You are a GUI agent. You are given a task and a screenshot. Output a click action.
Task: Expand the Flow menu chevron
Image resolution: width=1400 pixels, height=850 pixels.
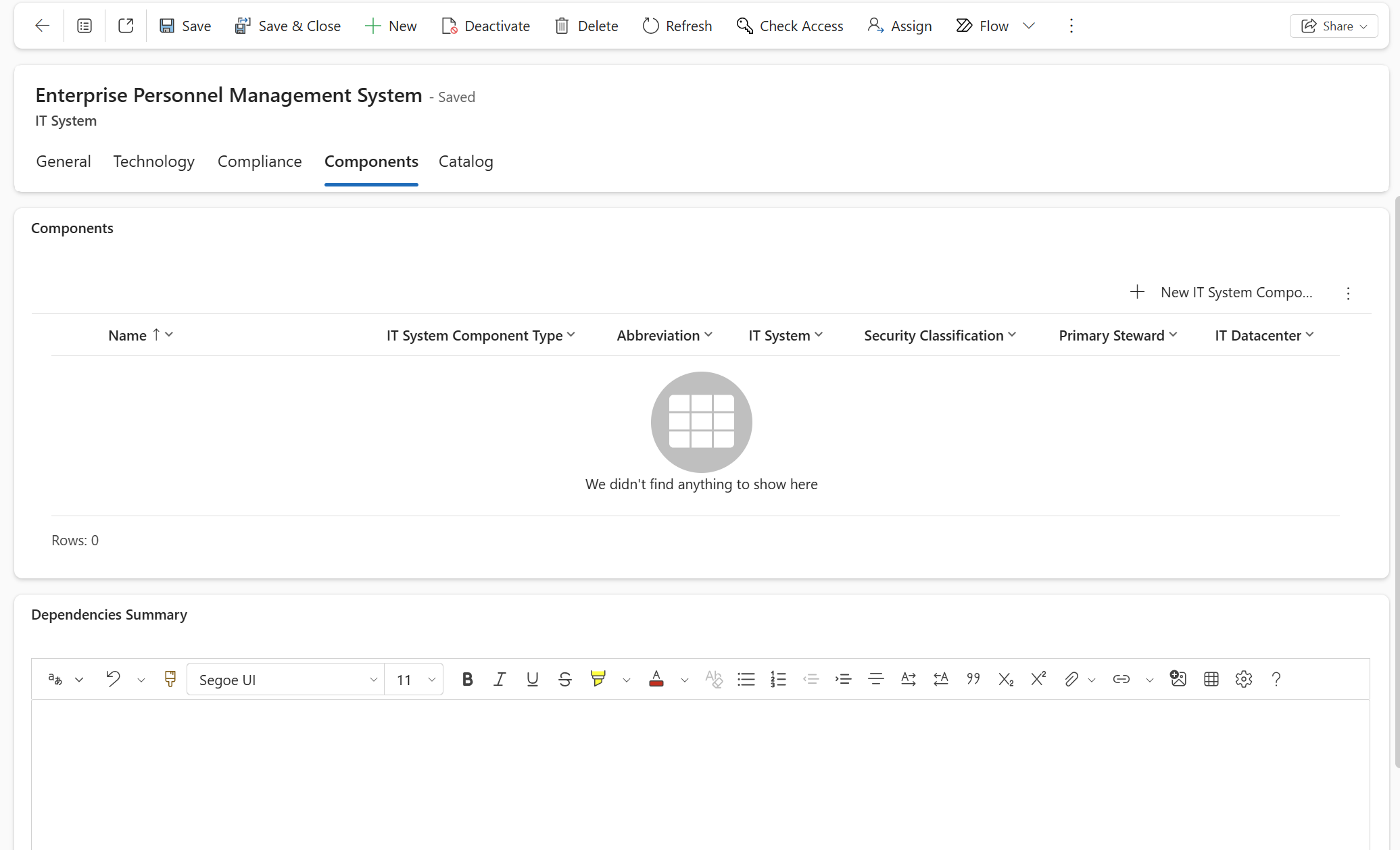1029,26
